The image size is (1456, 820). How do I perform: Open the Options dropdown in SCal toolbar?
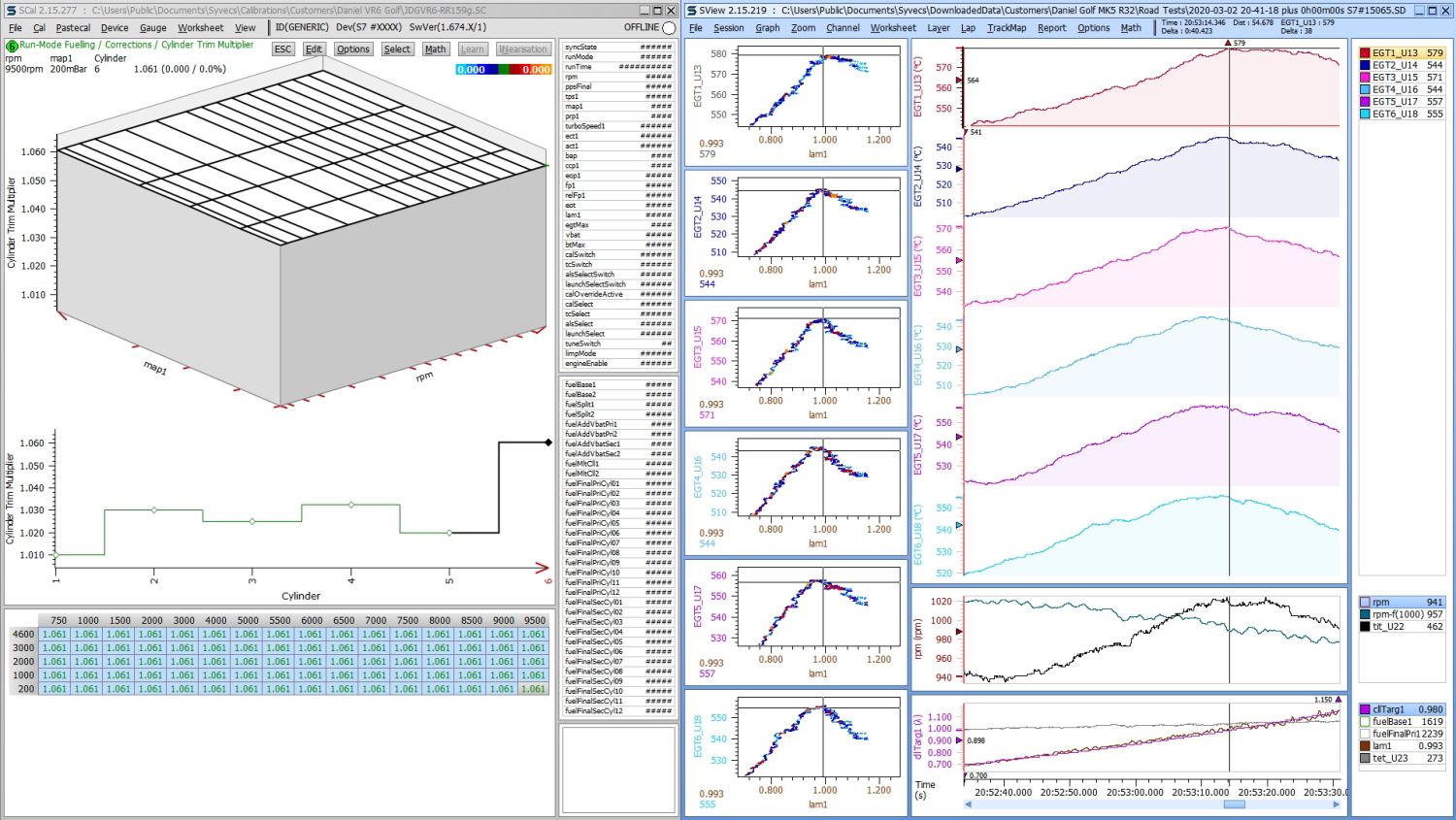(353, 49)
